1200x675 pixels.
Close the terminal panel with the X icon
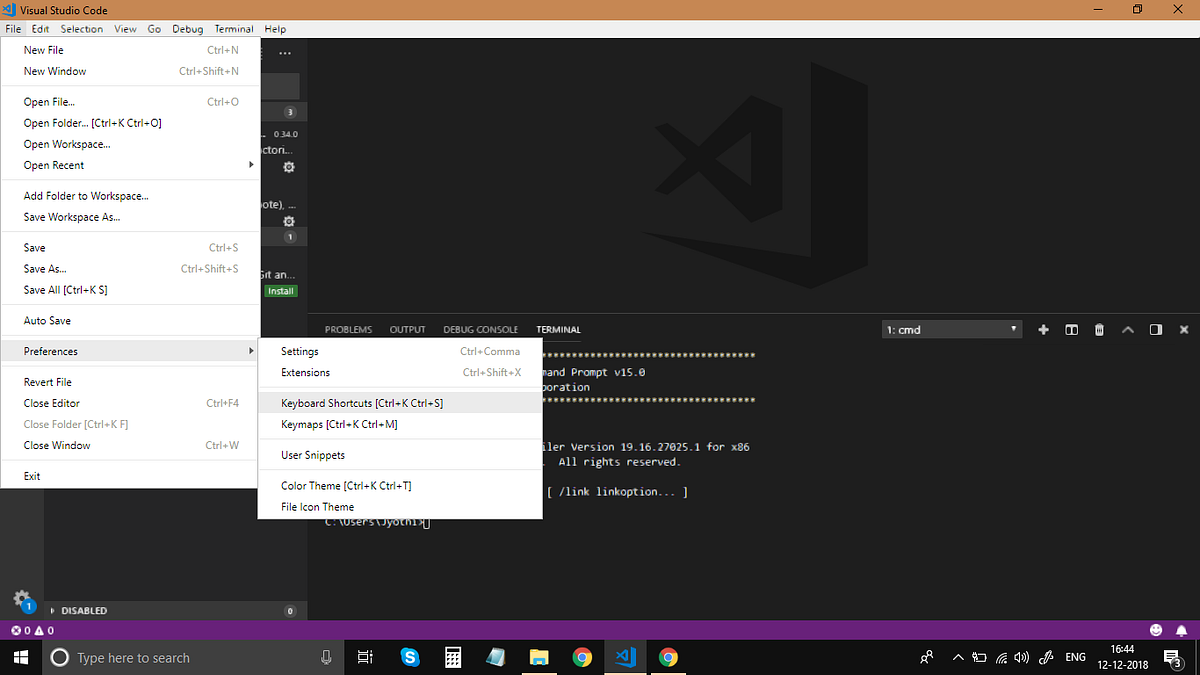click(1184, 329)
